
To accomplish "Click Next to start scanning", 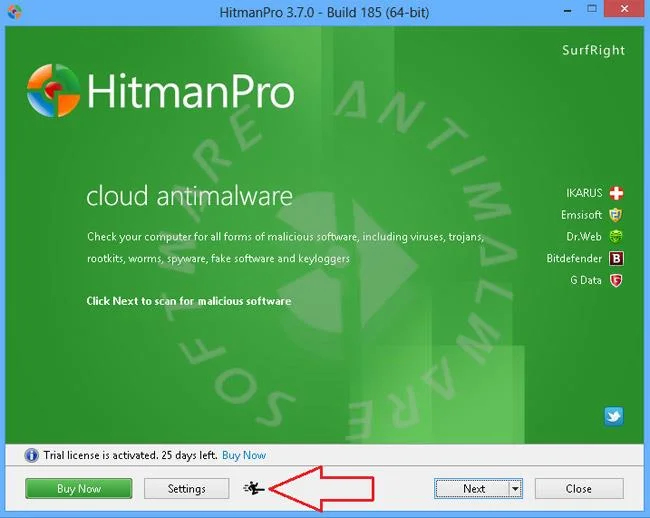I will 473,489.
